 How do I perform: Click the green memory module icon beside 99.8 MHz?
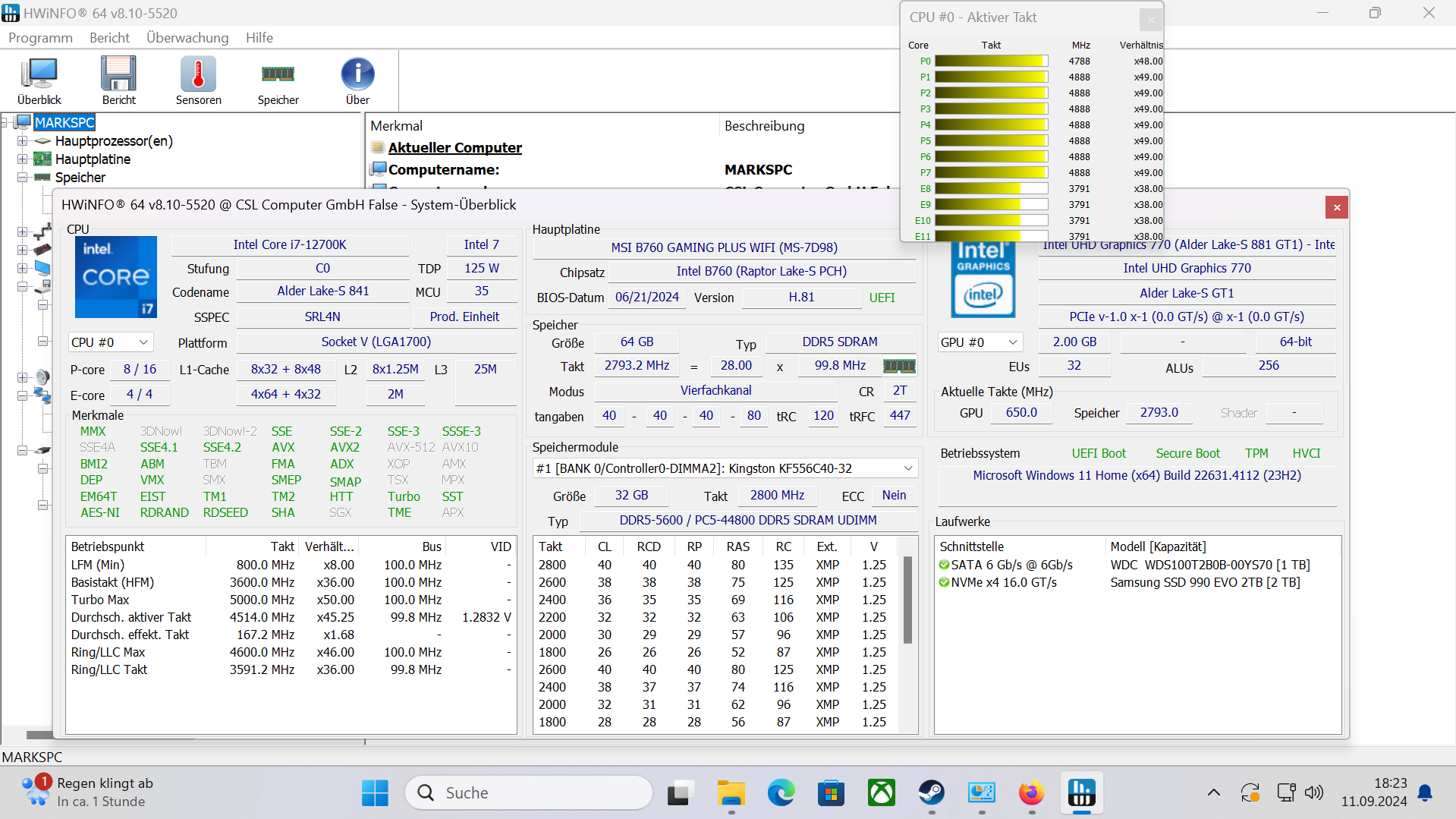899,366
